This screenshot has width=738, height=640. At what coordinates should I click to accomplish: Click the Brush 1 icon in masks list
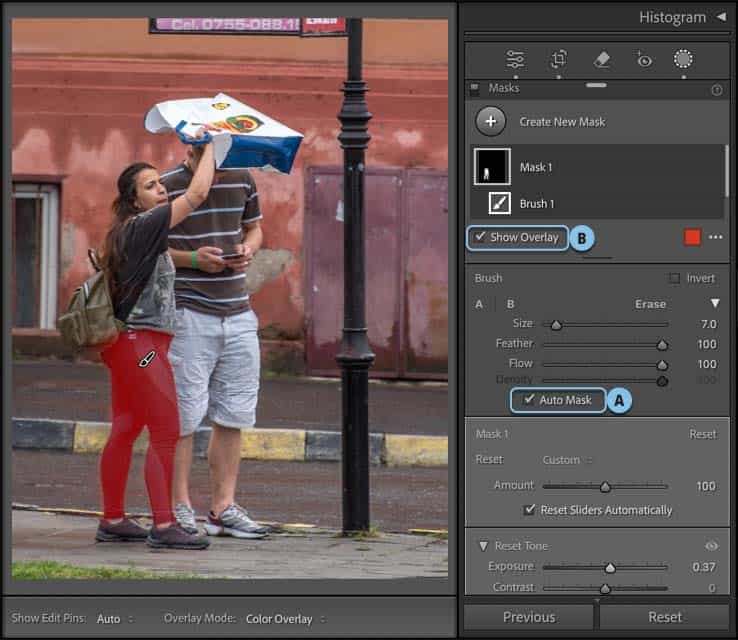tap(499, 203)
